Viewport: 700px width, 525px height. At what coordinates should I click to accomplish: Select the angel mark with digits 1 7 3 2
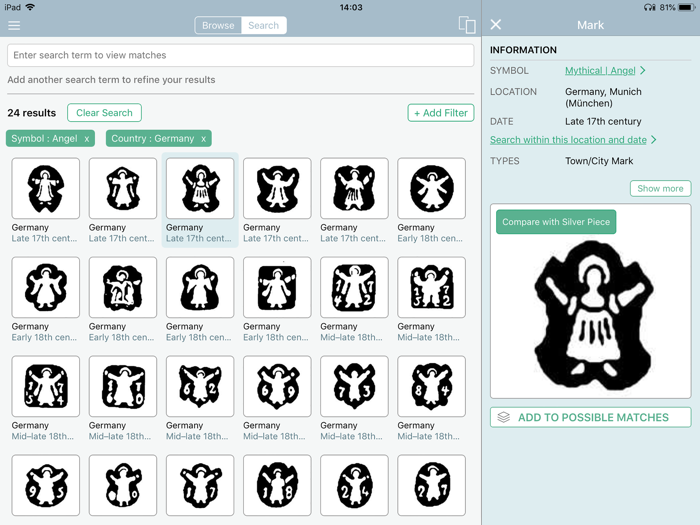click(x=431, y=288)
